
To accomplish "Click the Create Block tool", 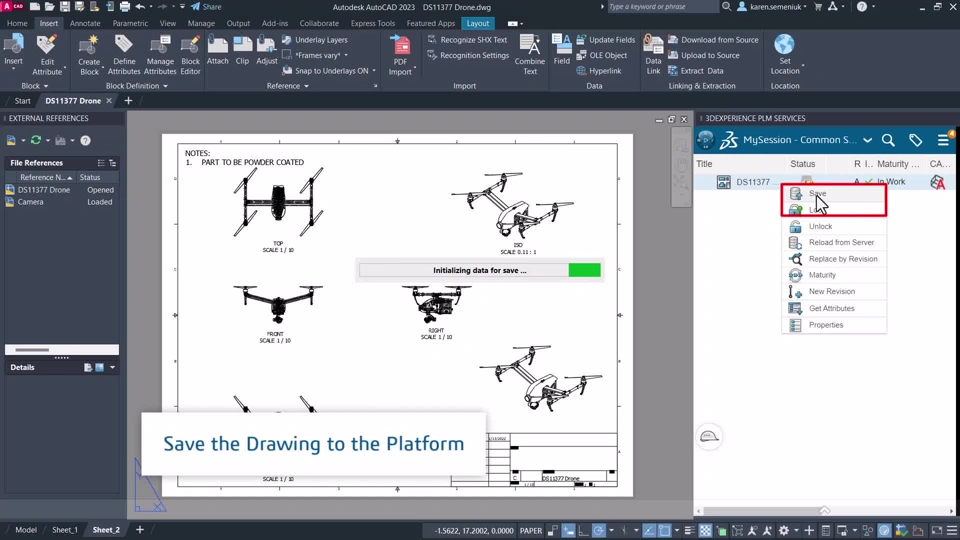I will (x=89, y=54).
